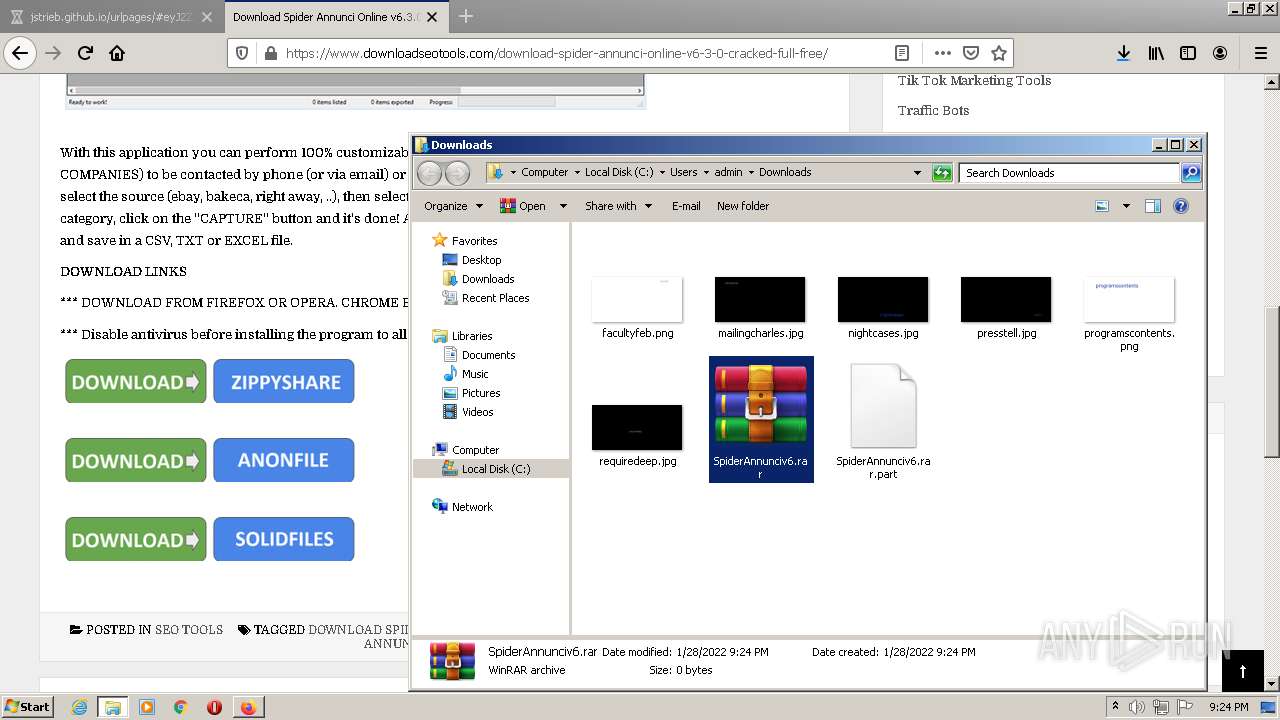1280x720 pixels.
Task: Click the Search Downloads field
Action: 1069,173
